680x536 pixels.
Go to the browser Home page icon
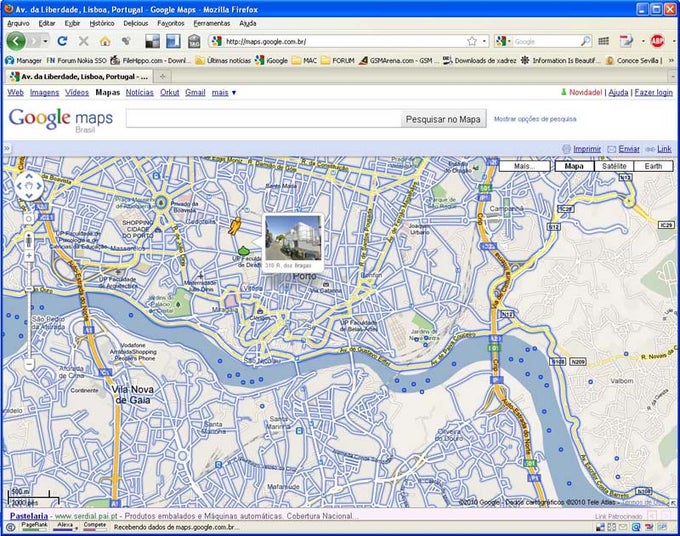pos(105,41)
